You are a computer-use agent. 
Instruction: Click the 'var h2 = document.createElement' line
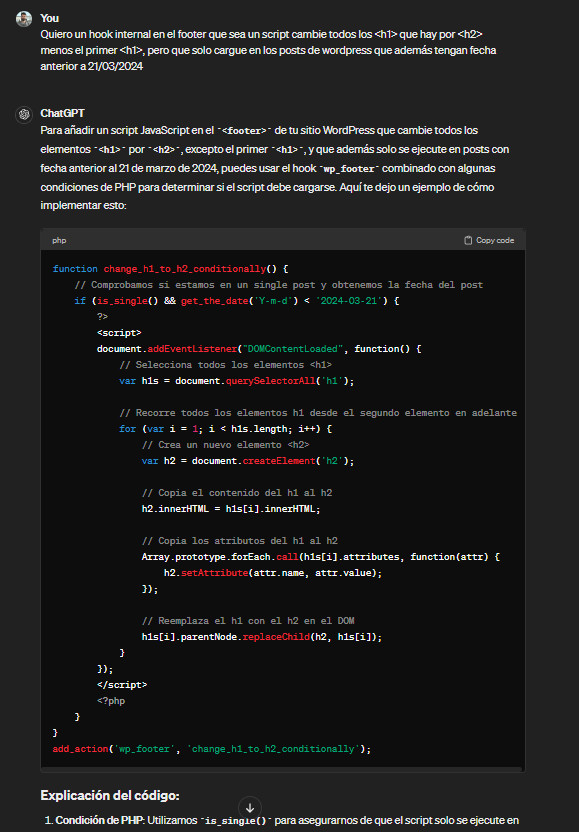pyautogui.click(x=248, y=461)
